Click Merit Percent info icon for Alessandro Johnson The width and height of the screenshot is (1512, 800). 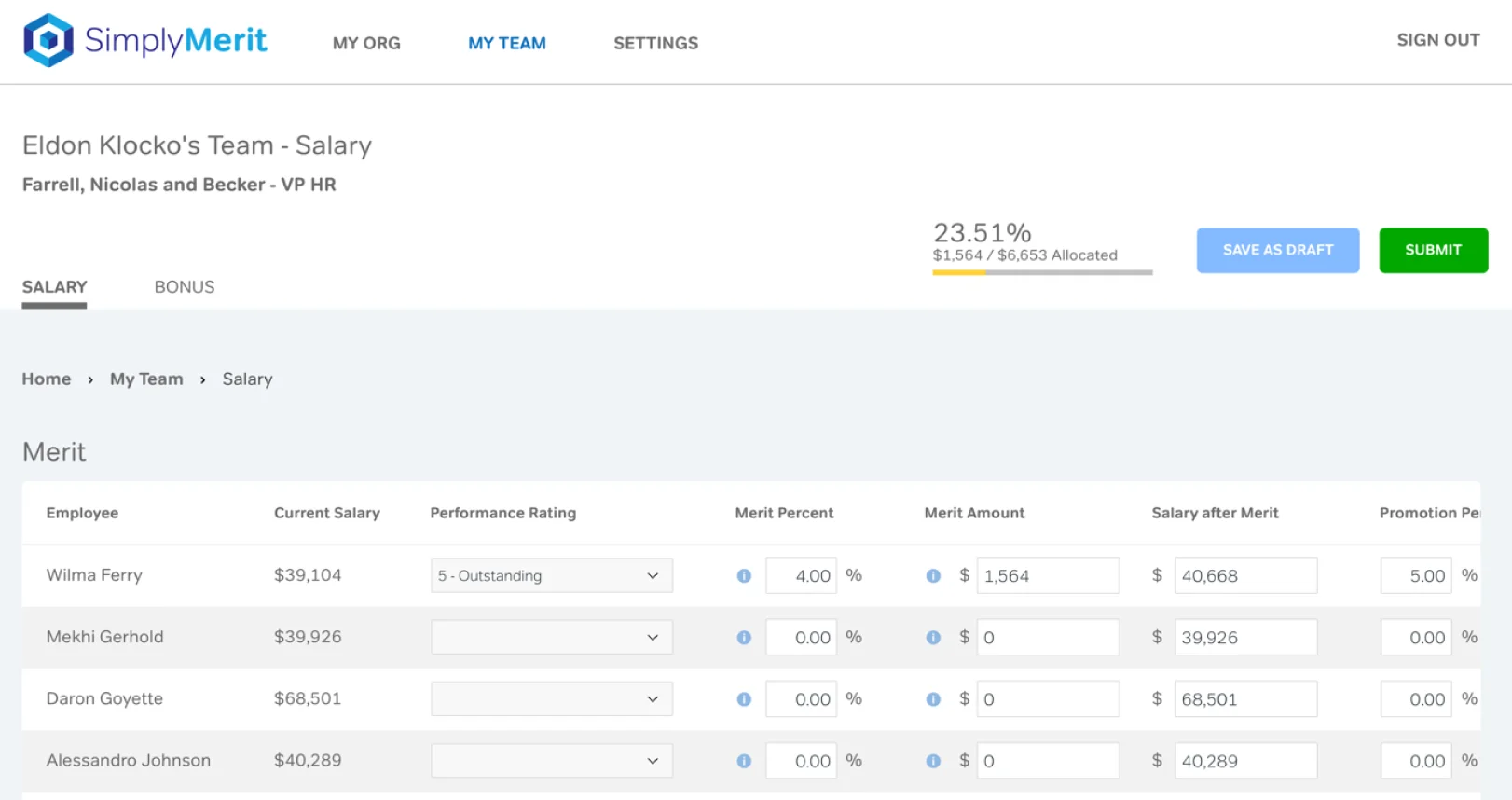point(744,761)
